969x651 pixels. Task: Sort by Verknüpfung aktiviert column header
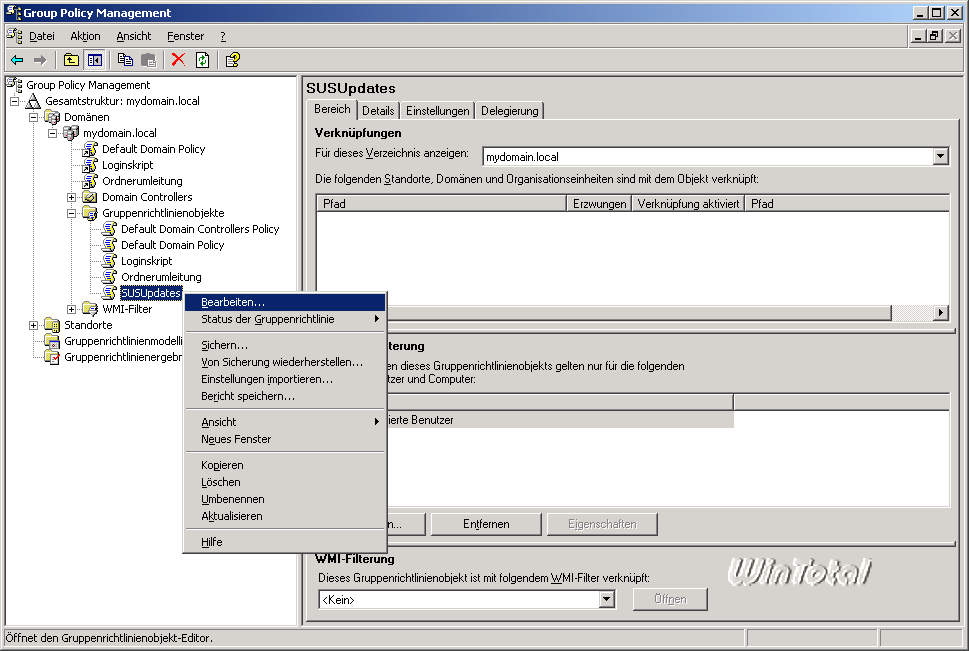688,203
